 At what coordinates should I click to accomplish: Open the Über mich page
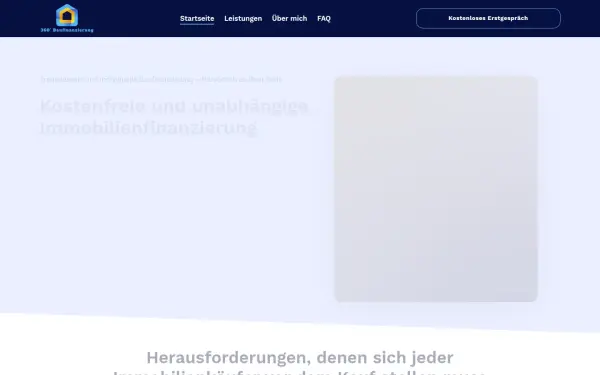click(289, 18)
